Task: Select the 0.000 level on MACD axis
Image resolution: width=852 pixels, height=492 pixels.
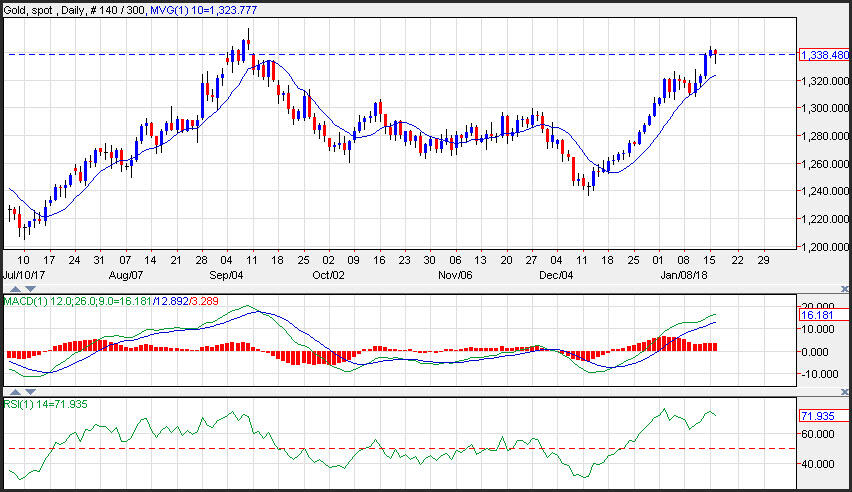Action: tap(816, 351)
